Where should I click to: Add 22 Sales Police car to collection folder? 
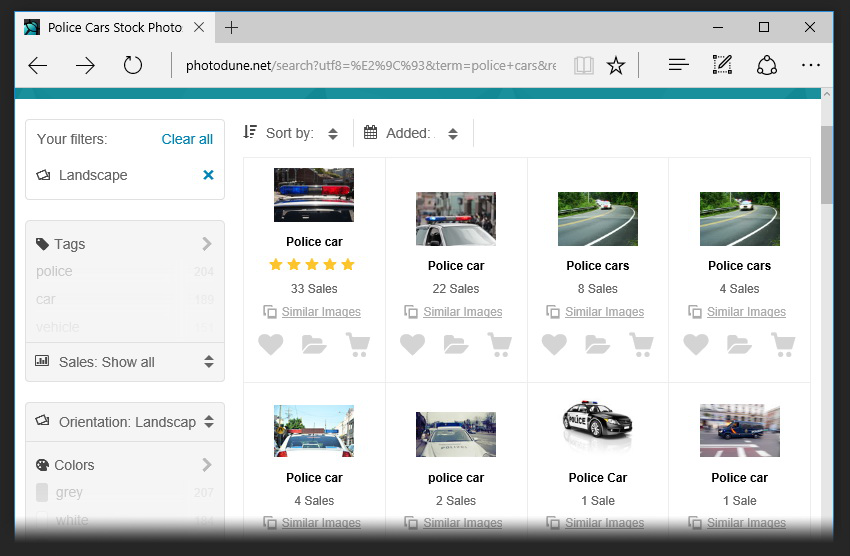[x=456, y=345]
